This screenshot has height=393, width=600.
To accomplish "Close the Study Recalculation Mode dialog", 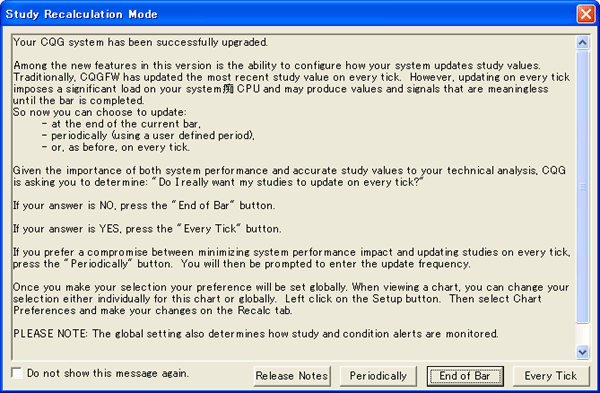I will [x=586, y=14].
